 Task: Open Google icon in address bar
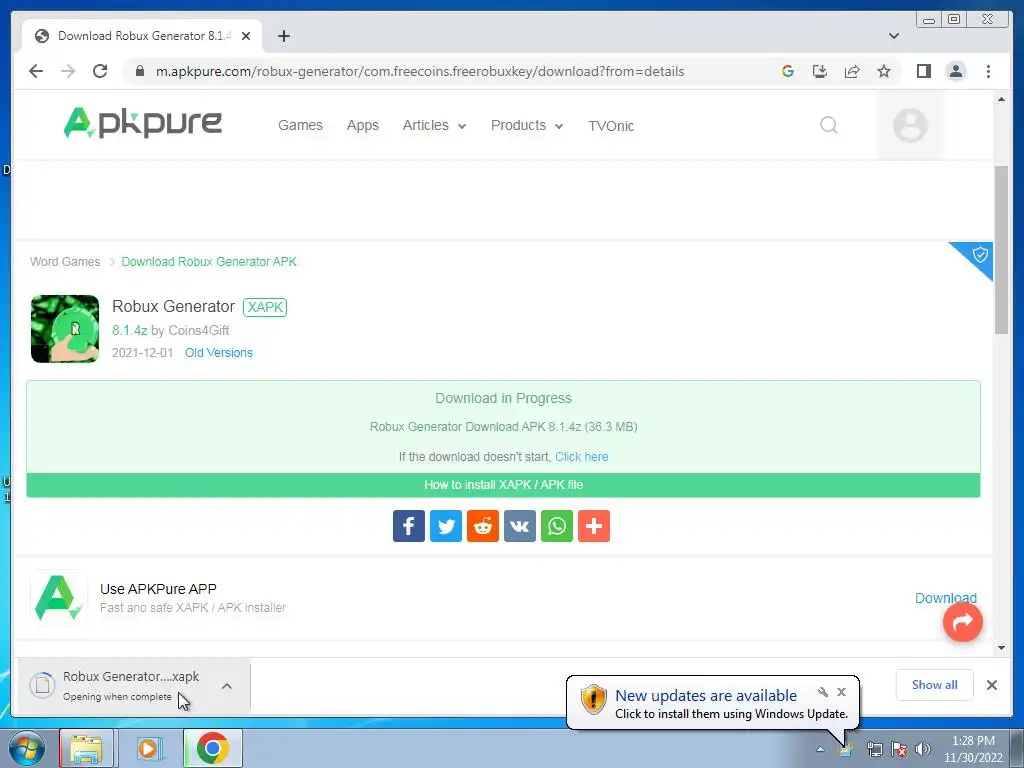point(788,71)
